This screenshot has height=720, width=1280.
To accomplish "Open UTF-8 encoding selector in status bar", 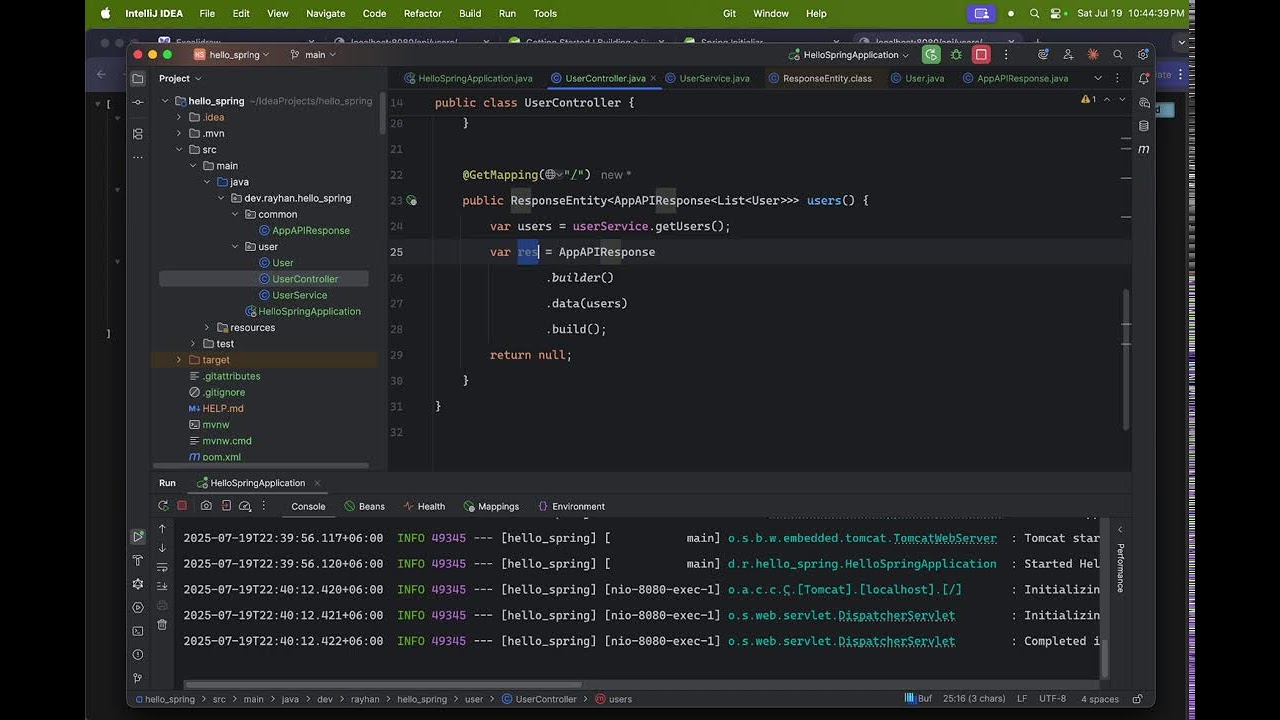I will pos(1052,699).
